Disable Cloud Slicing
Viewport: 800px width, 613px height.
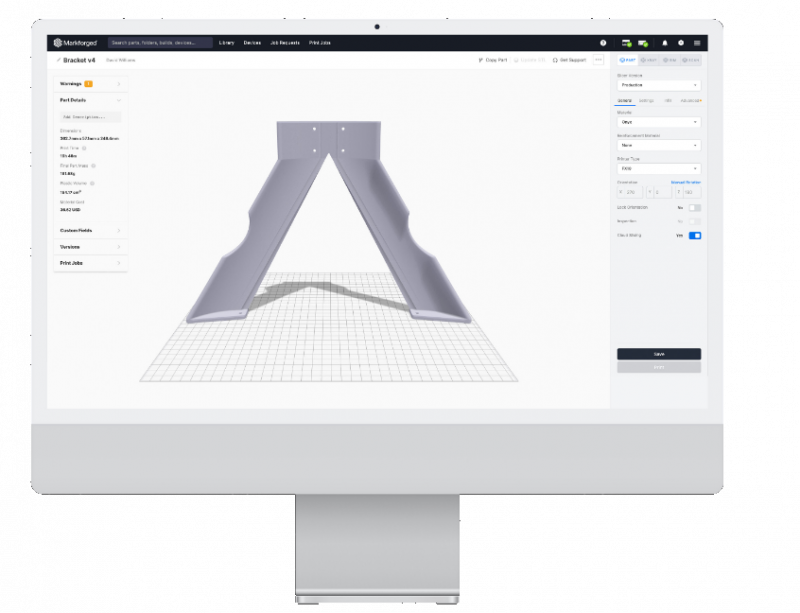pos(694,235)
